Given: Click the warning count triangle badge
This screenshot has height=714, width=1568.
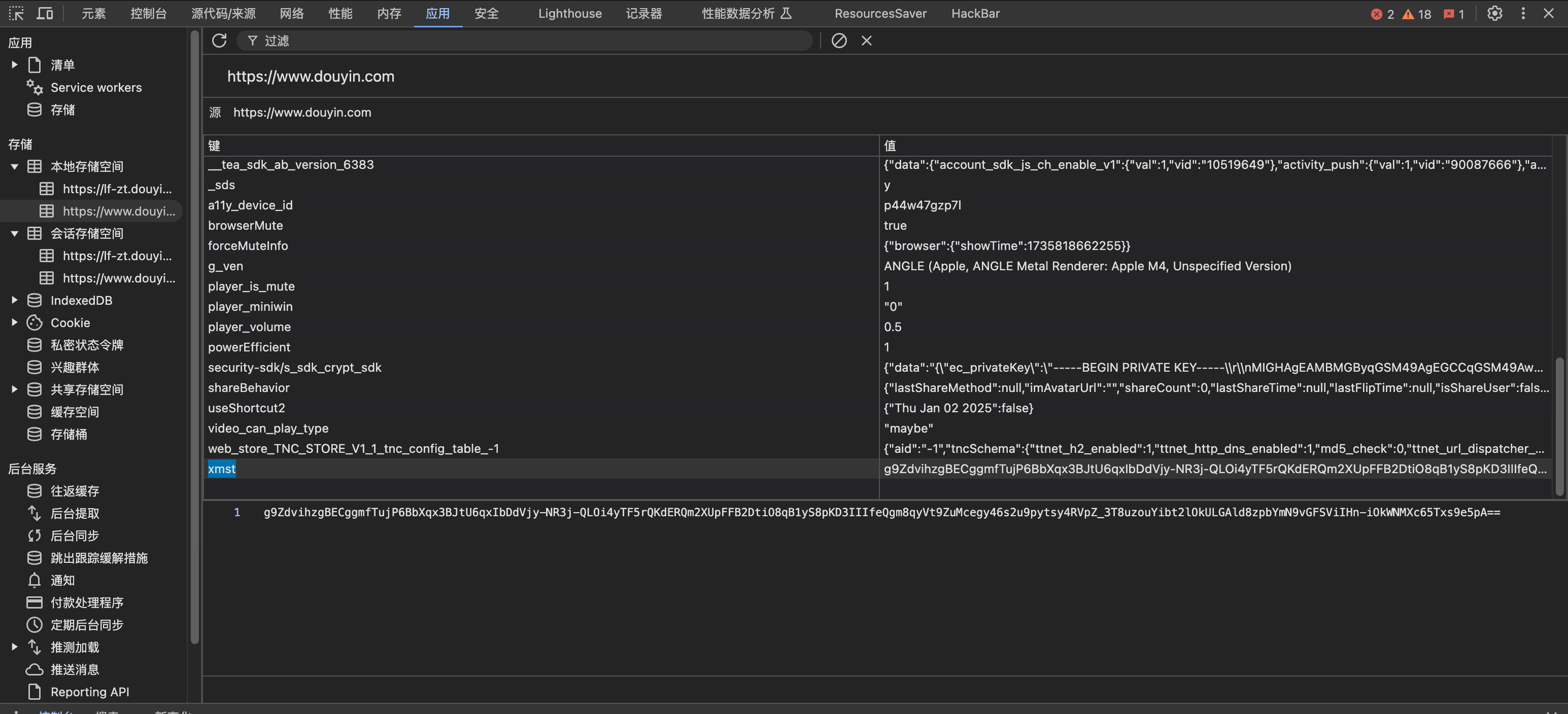Looking at the screenshot, I should coord(1416,14).
